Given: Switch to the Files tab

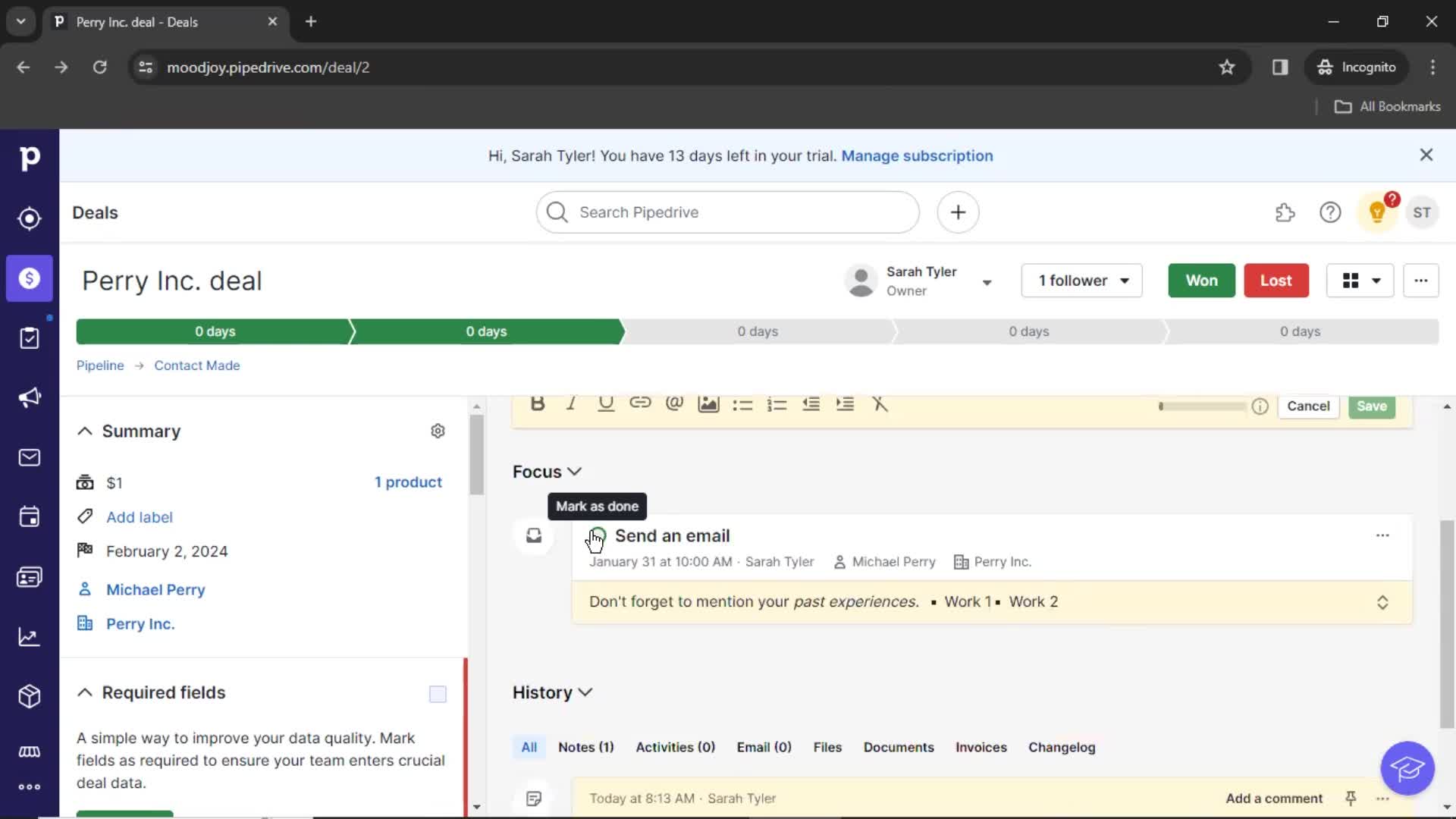Looking at the screenshot, I should tap(828, 747).
